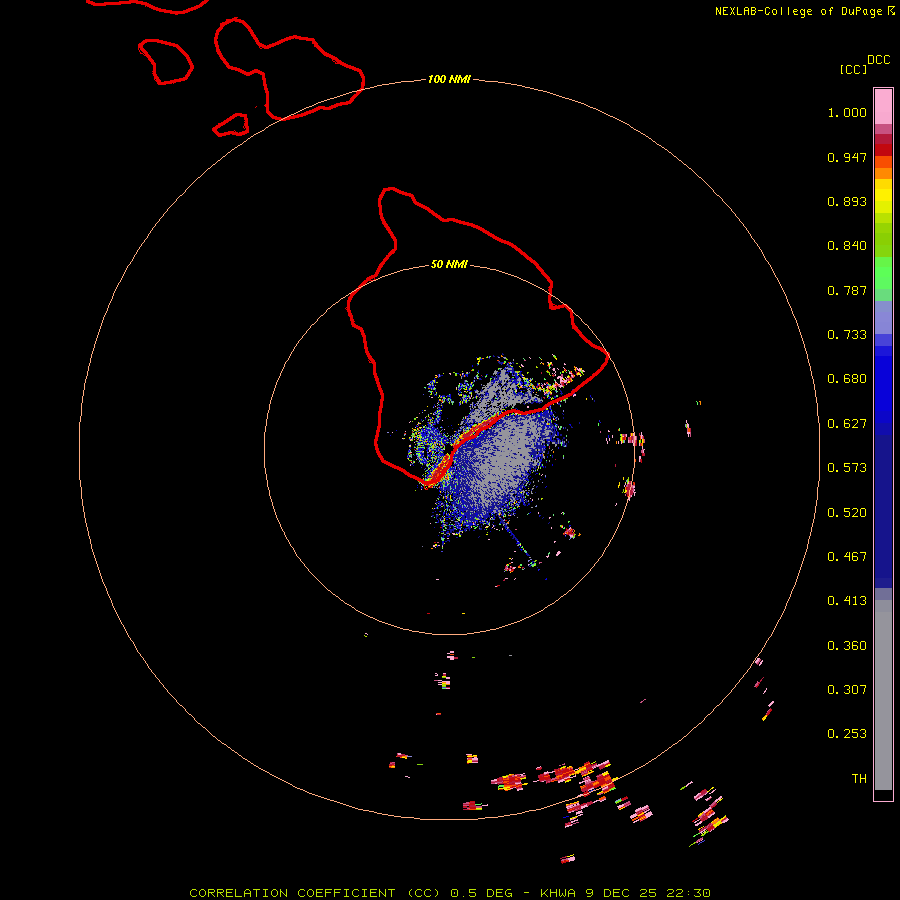Click the 0.307 scale value
The height and width of the screenshot is (900, 900).
click(x=847, y=690)
